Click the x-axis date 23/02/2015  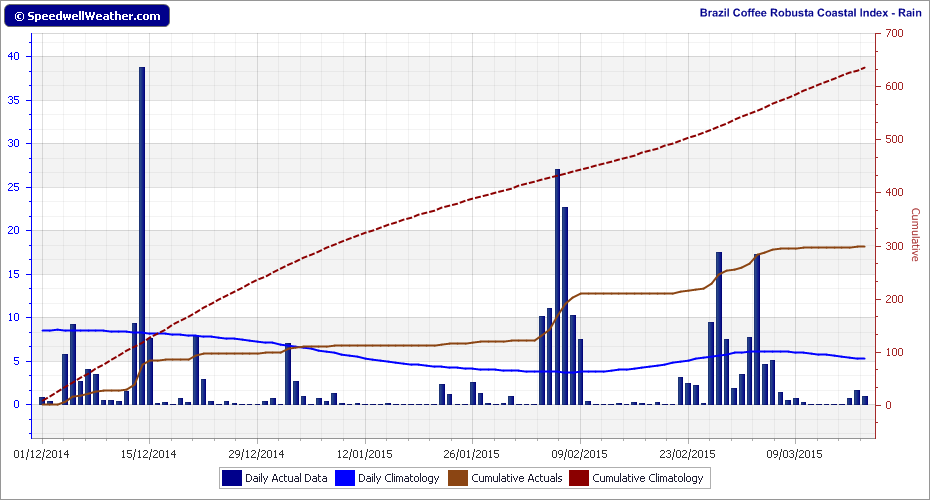click(687, 454)
